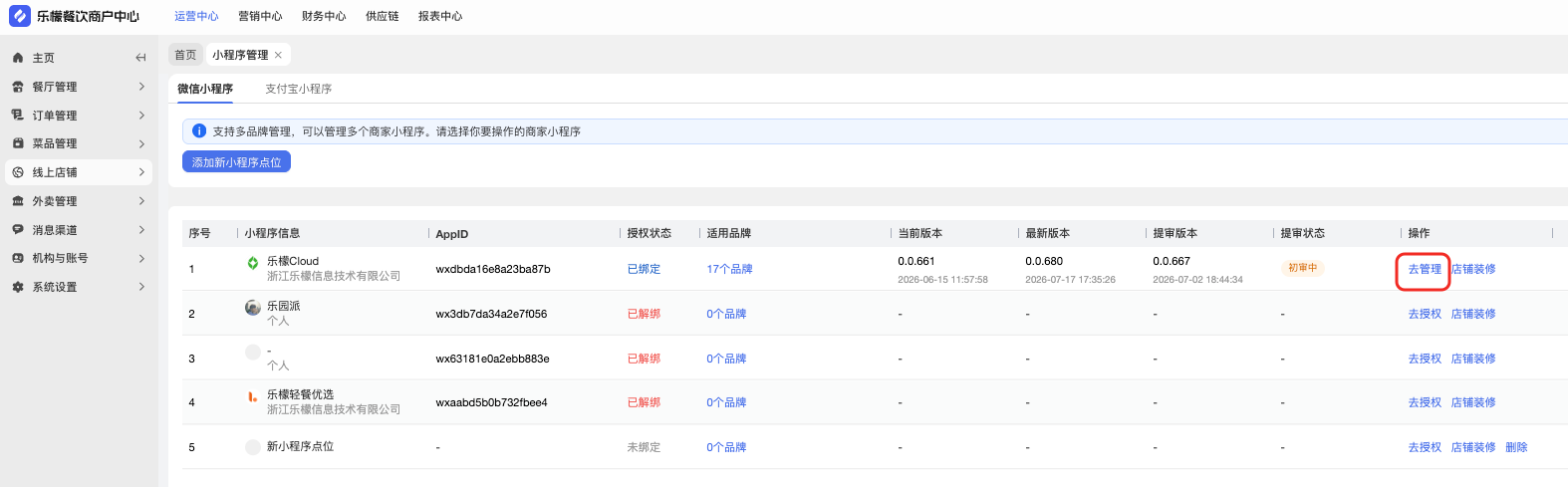Click the 系统设置 gear icon

click(18, 287)
